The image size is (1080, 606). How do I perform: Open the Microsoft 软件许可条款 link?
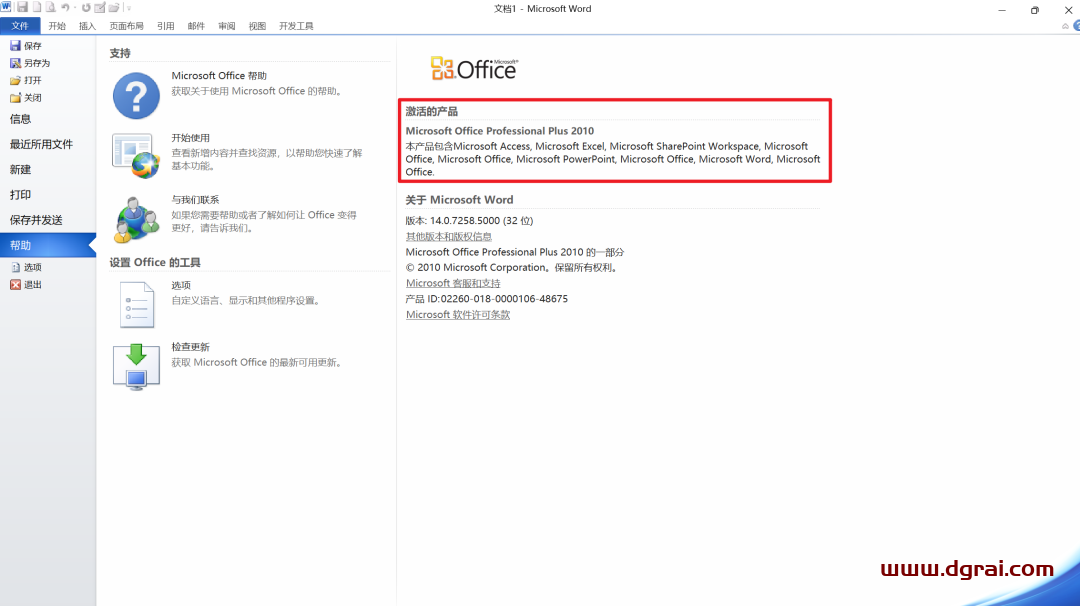[x=458, y=315]
